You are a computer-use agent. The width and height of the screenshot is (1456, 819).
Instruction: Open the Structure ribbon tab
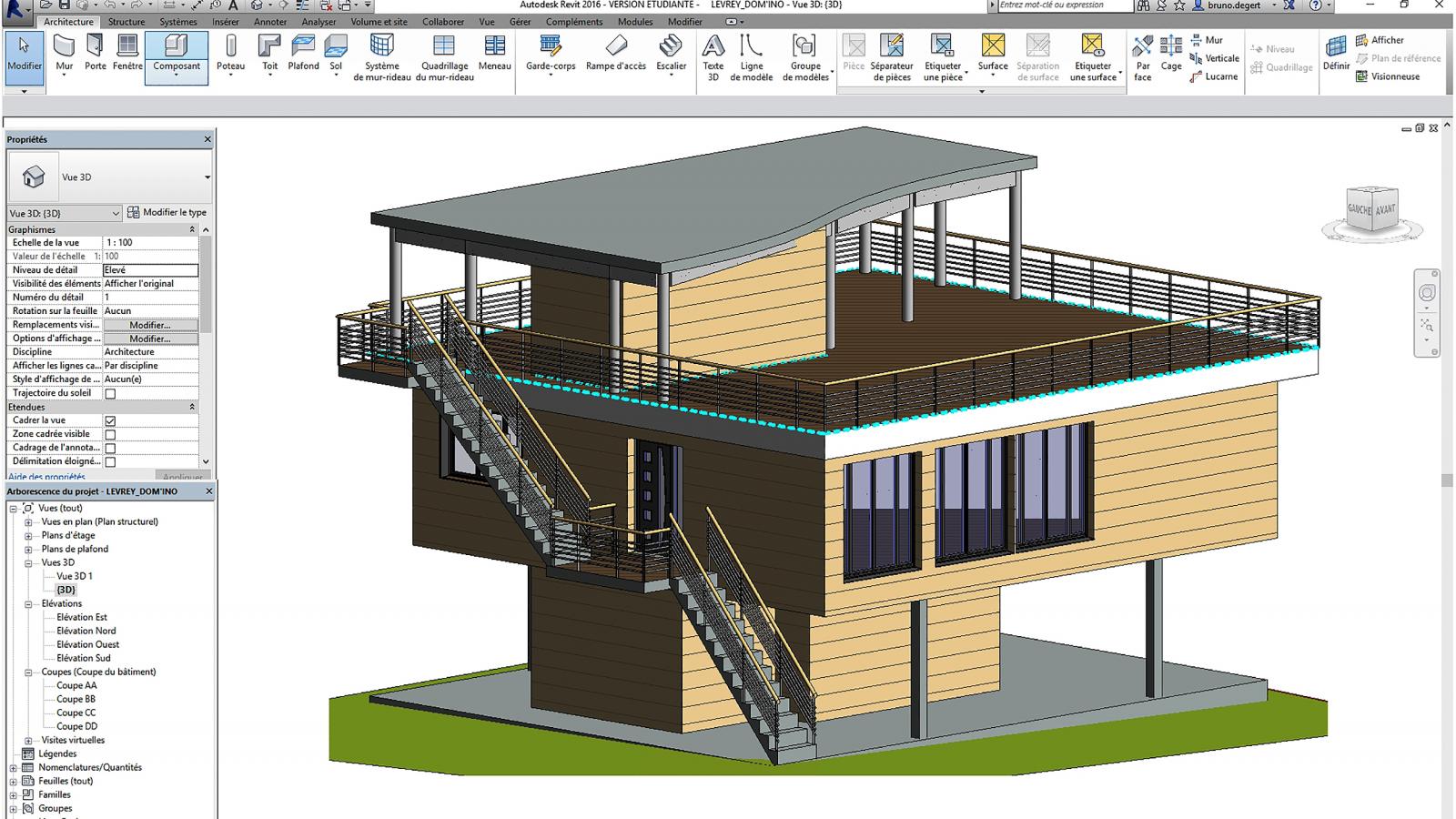126,22
